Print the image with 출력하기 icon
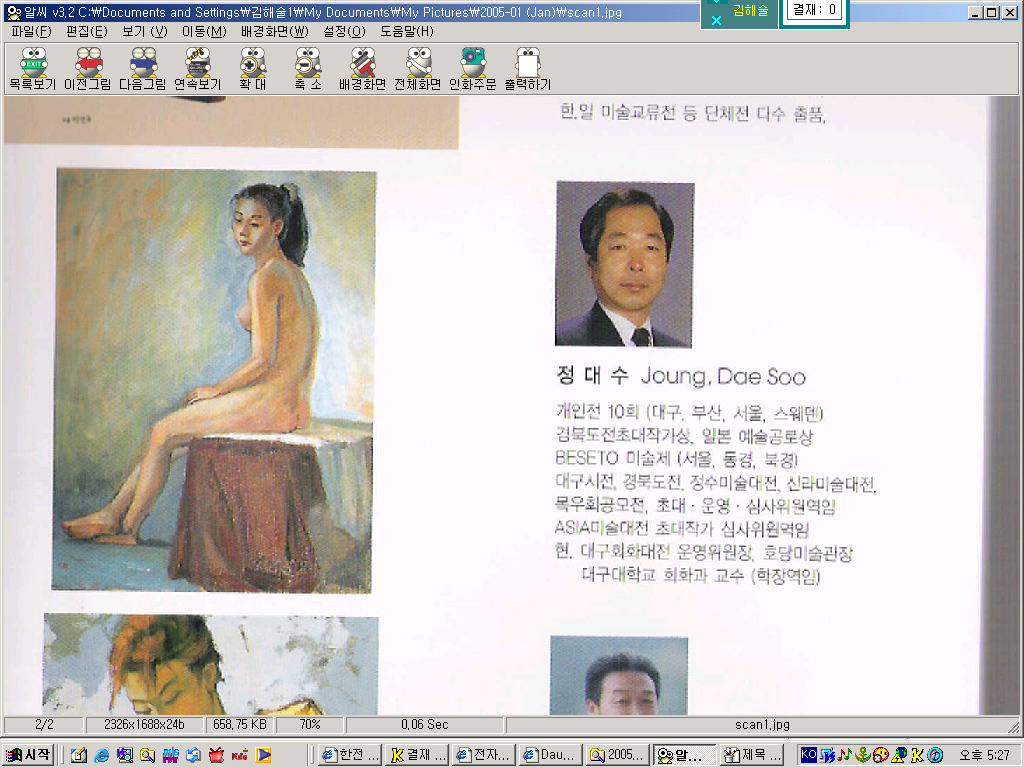The image size is (1024, 768). tap(527, 69)
